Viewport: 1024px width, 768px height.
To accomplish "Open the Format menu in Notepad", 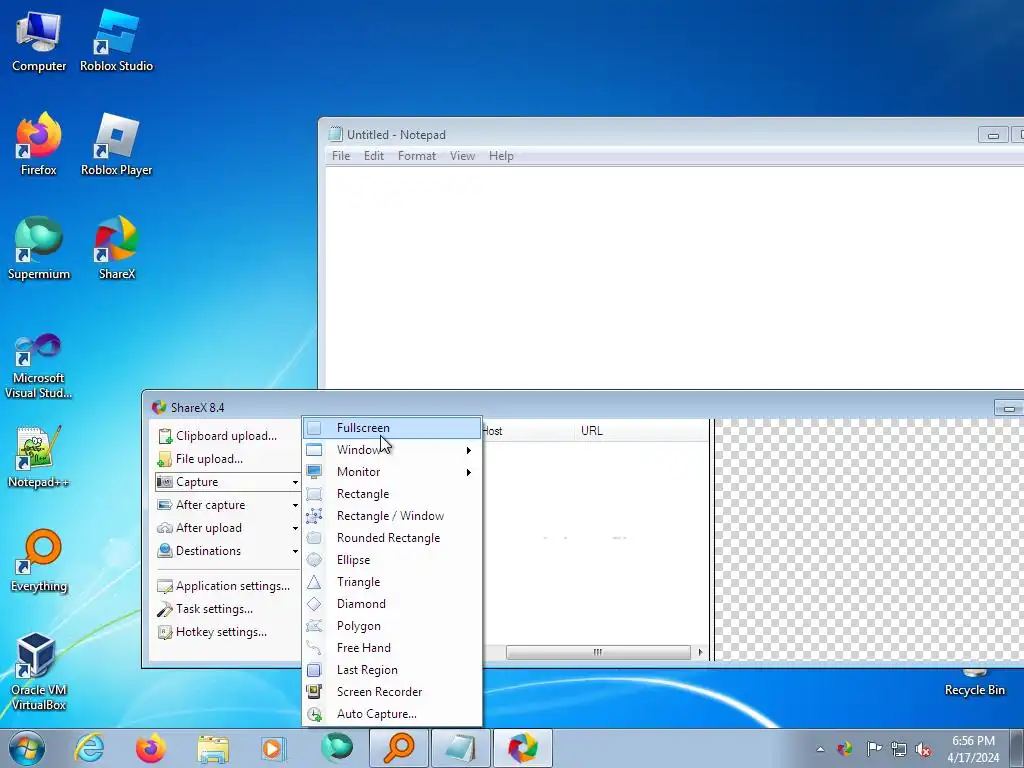I will point(417,156).
